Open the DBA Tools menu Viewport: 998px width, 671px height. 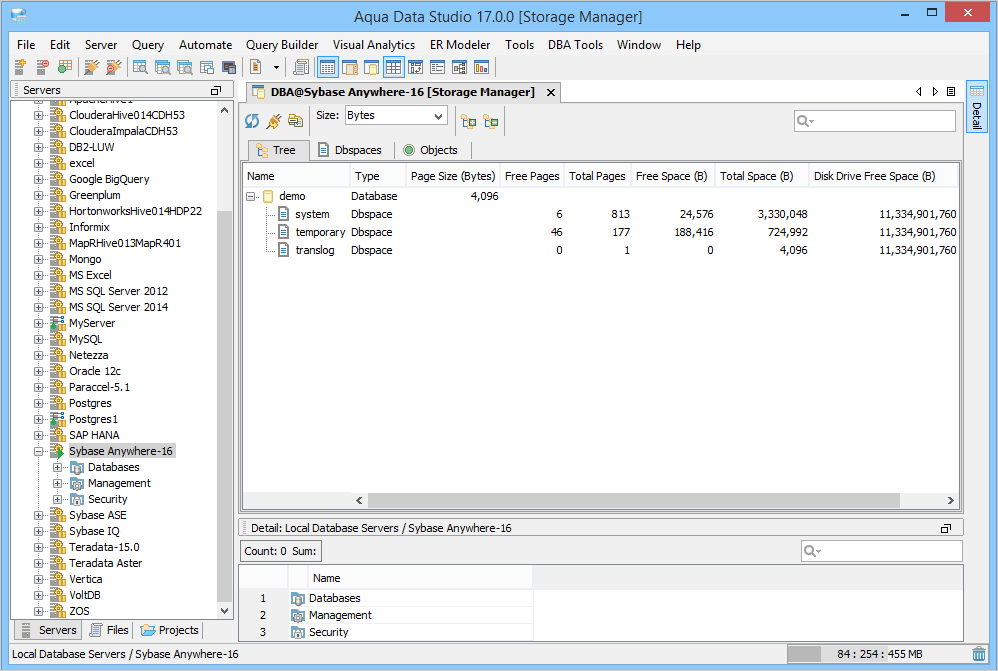[x=575, y=45]
